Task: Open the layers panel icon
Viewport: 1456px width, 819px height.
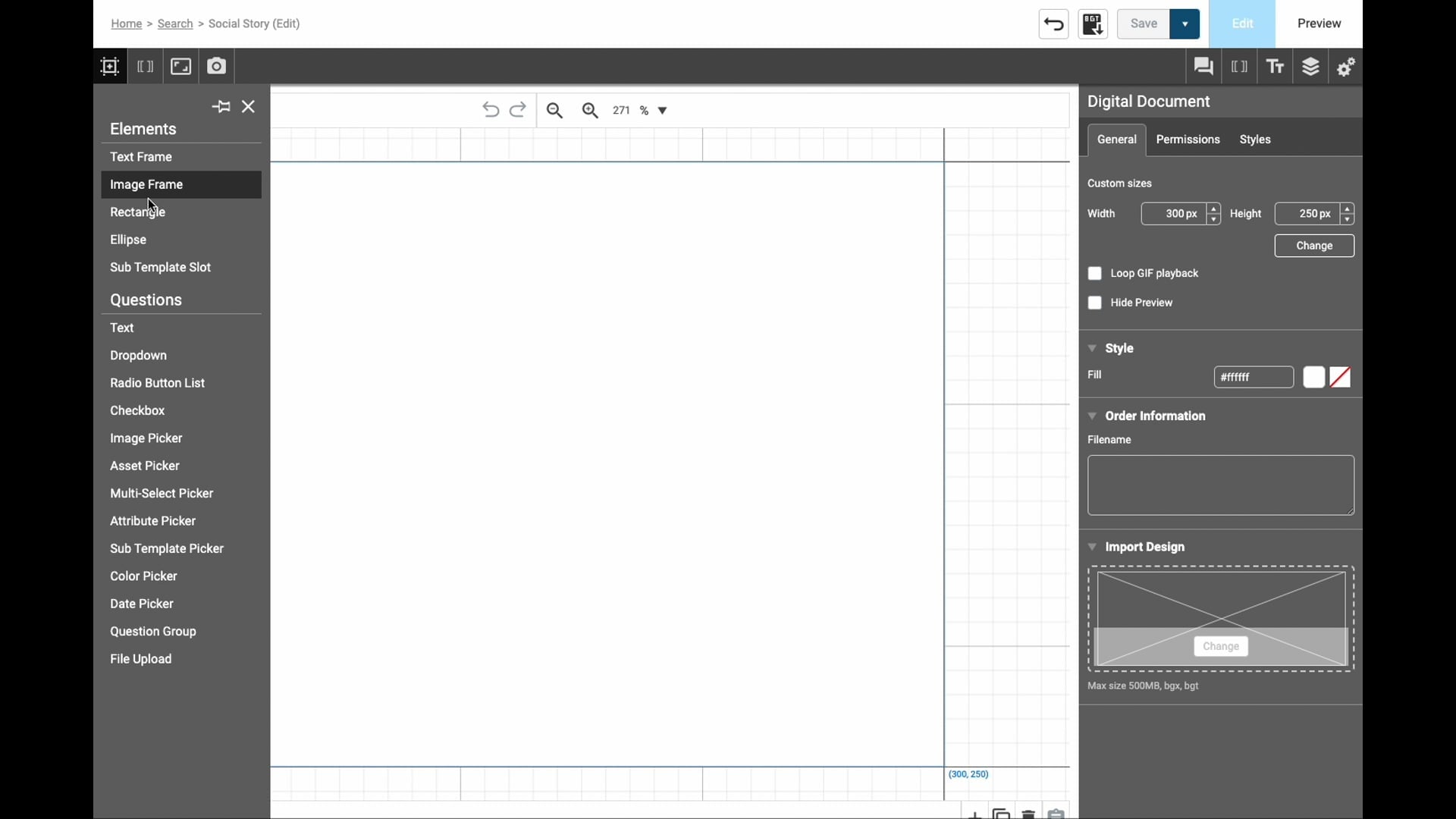Action: (x=1312, y=67)
